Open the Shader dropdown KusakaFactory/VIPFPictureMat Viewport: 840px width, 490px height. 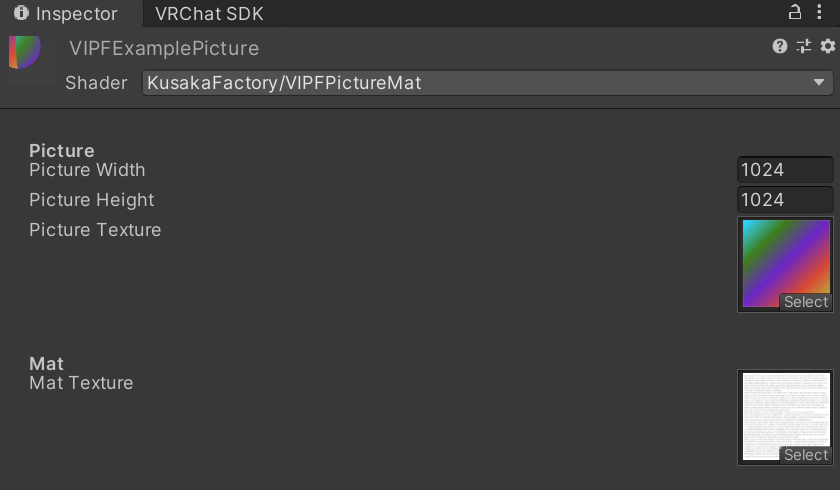coord(488,83)
